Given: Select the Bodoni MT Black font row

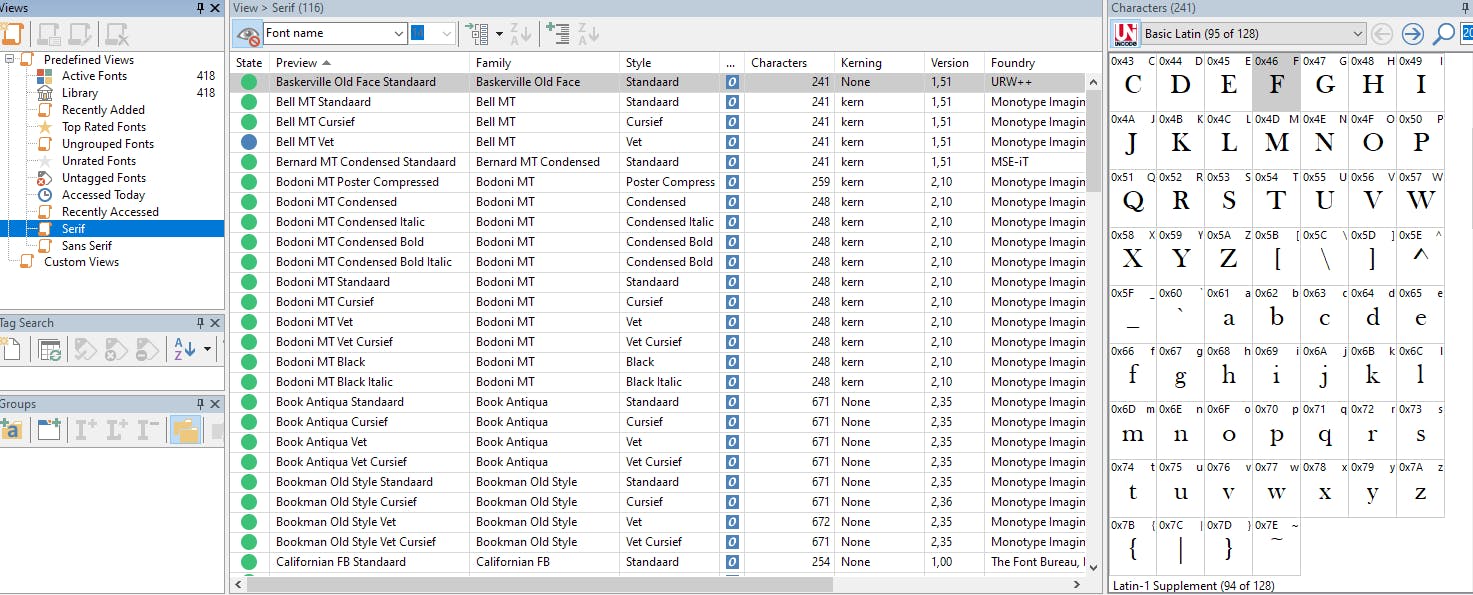Looking at the screenshot, I should click(320, 362).
